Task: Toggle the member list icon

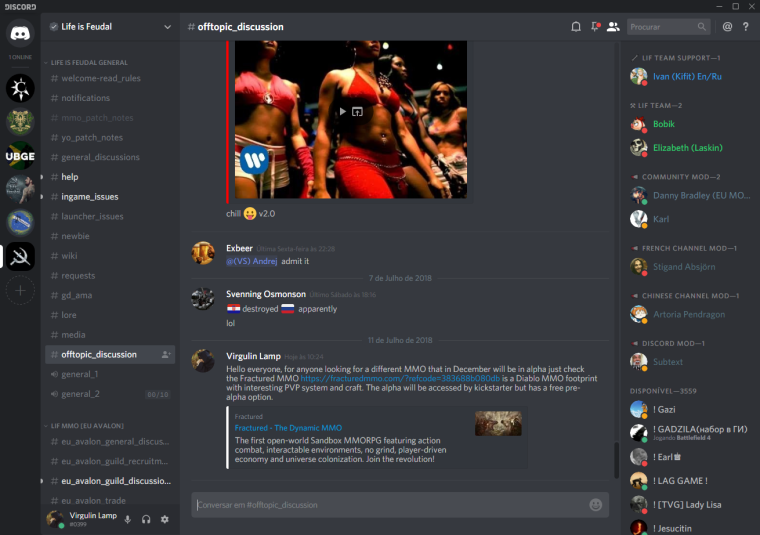Action: [613, 27]
